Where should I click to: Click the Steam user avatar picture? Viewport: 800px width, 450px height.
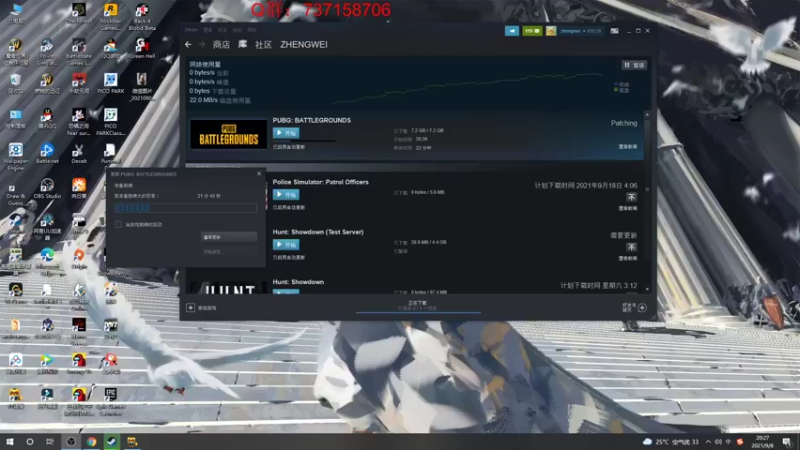tap(551, 31)
